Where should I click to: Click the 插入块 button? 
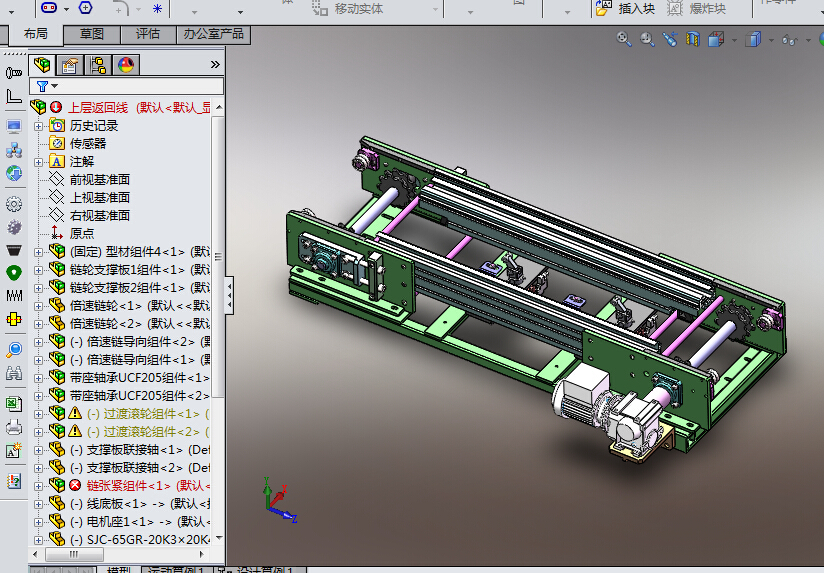626,9
